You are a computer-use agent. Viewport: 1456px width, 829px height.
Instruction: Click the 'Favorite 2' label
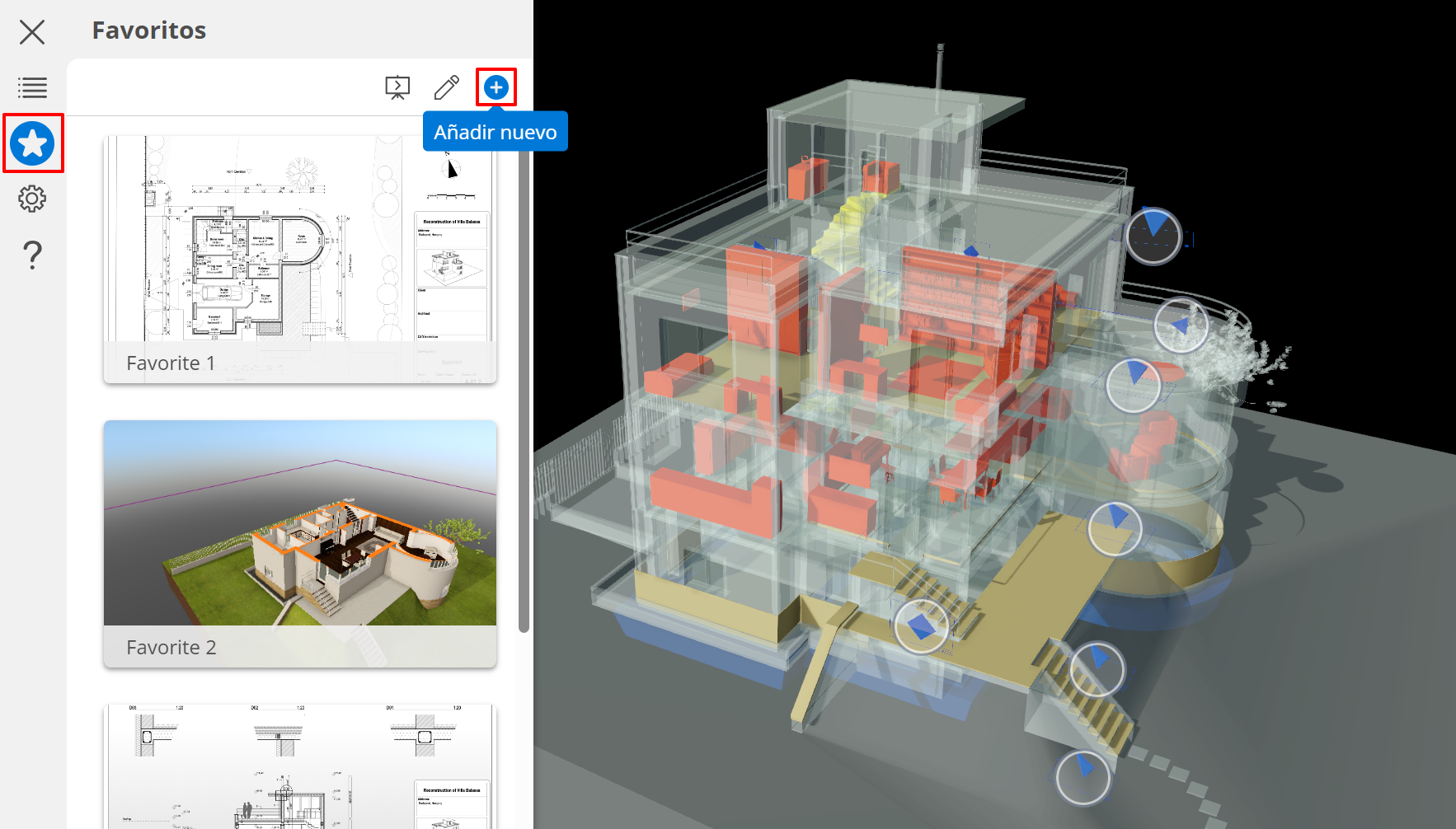click(171, 648)
